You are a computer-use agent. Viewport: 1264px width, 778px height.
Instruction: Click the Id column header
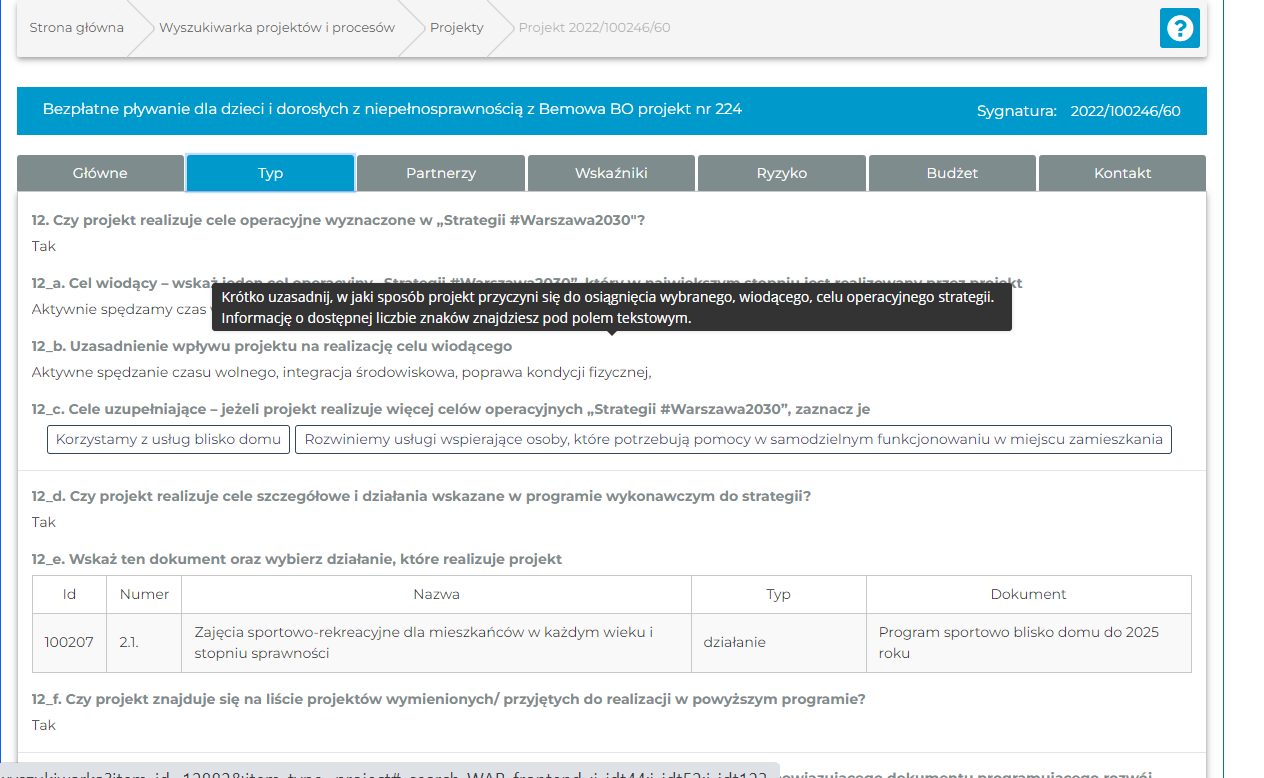point(69,594)
